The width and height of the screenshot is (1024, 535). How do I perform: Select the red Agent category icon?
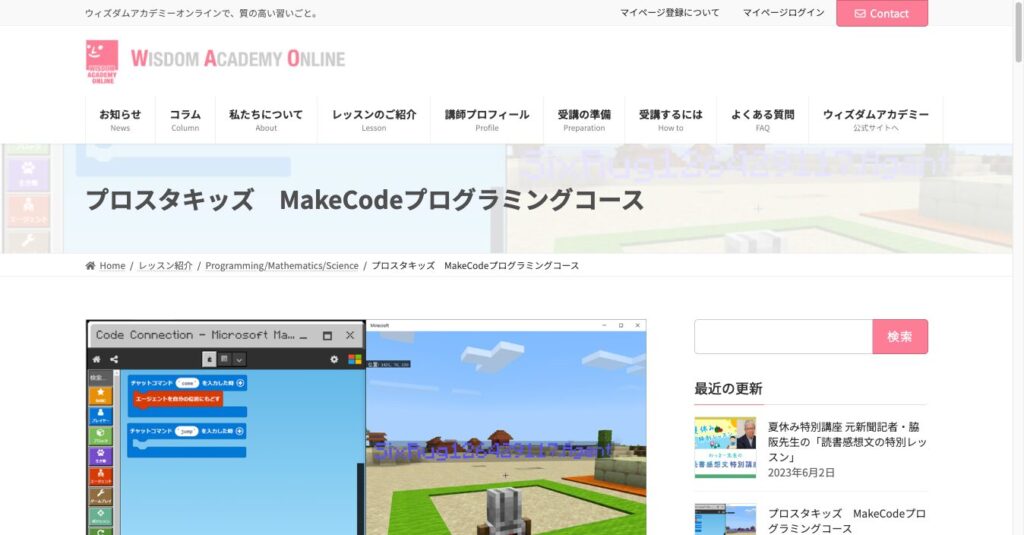101,476
